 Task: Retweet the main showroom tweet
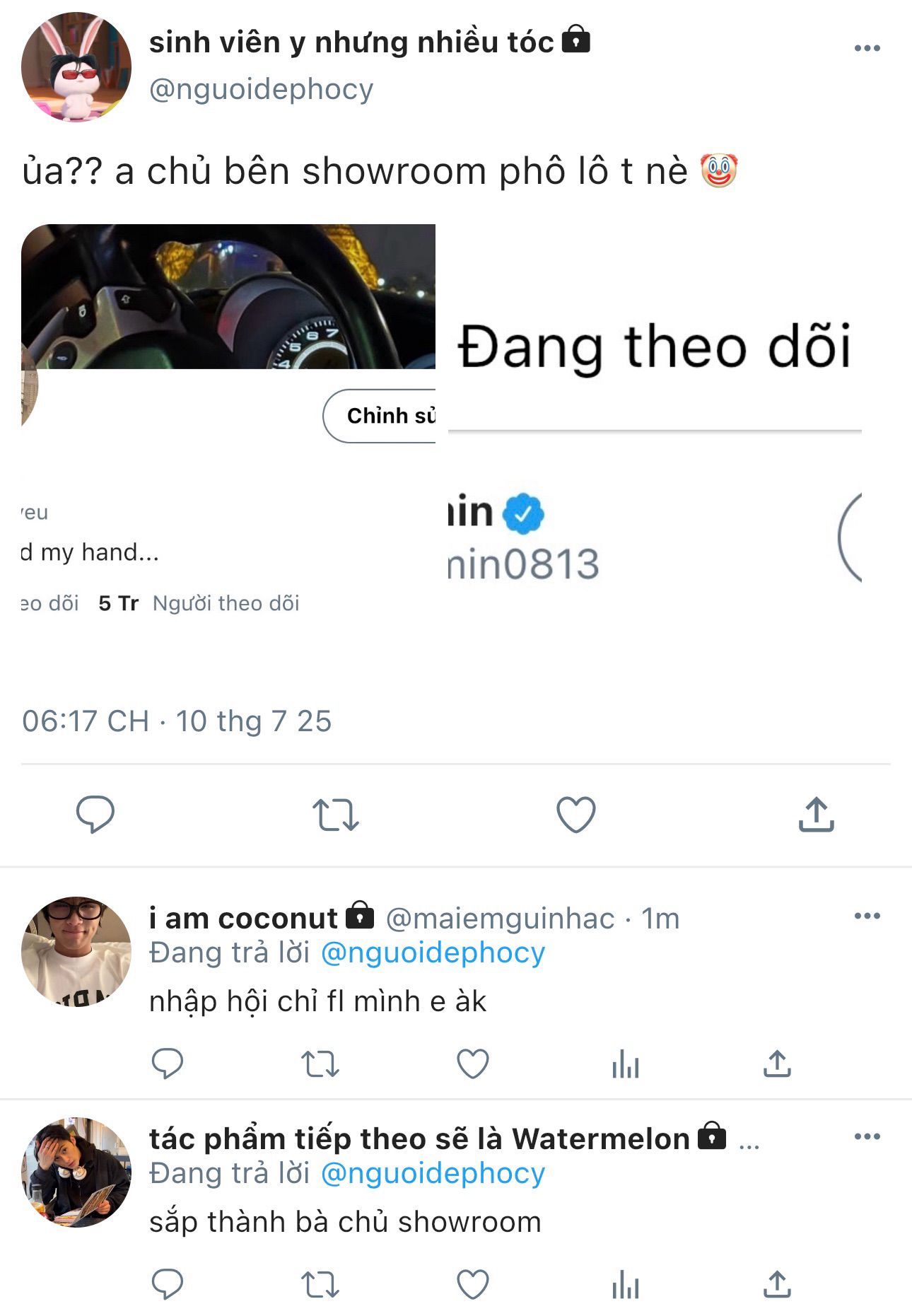coord(335,814)
